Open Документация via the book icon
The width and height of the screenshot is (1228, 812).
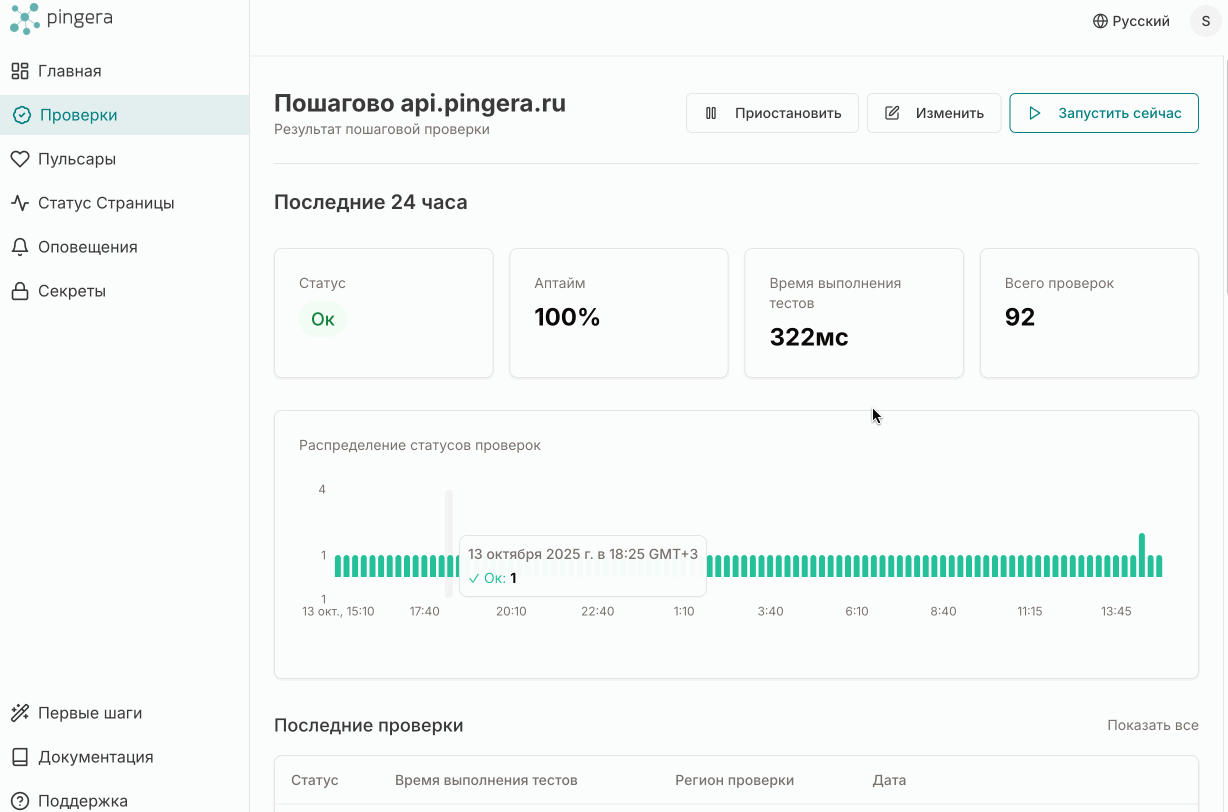click(20, 756)
